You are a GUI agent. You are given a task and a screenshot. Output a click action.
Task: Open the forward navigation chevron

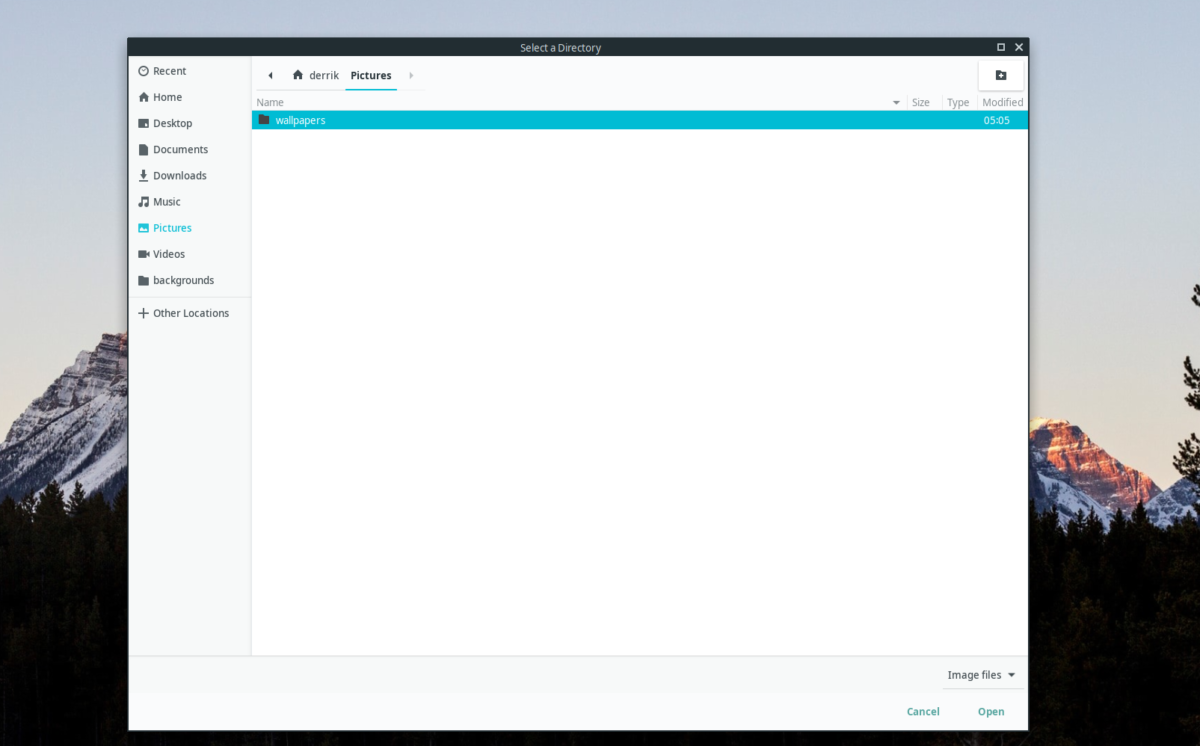pyautogui.click(x=410, y=75)
